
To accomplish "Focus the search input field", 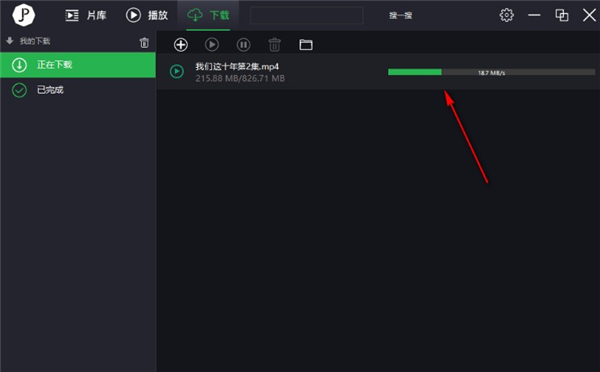I will [x=307, y=15].
